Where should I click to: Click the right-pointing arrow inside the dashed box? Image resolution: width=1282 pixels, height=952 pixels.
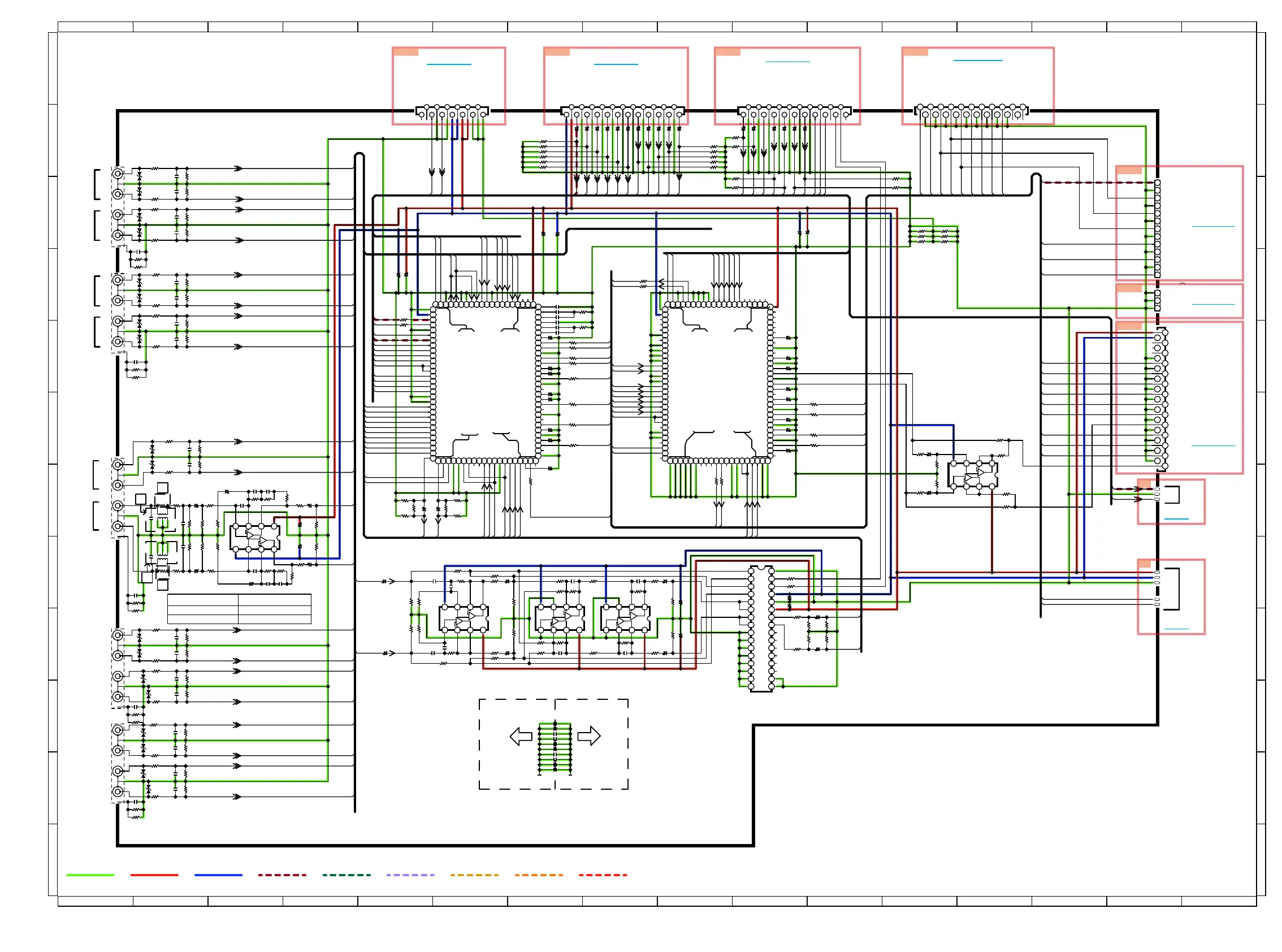coord(589,736)
